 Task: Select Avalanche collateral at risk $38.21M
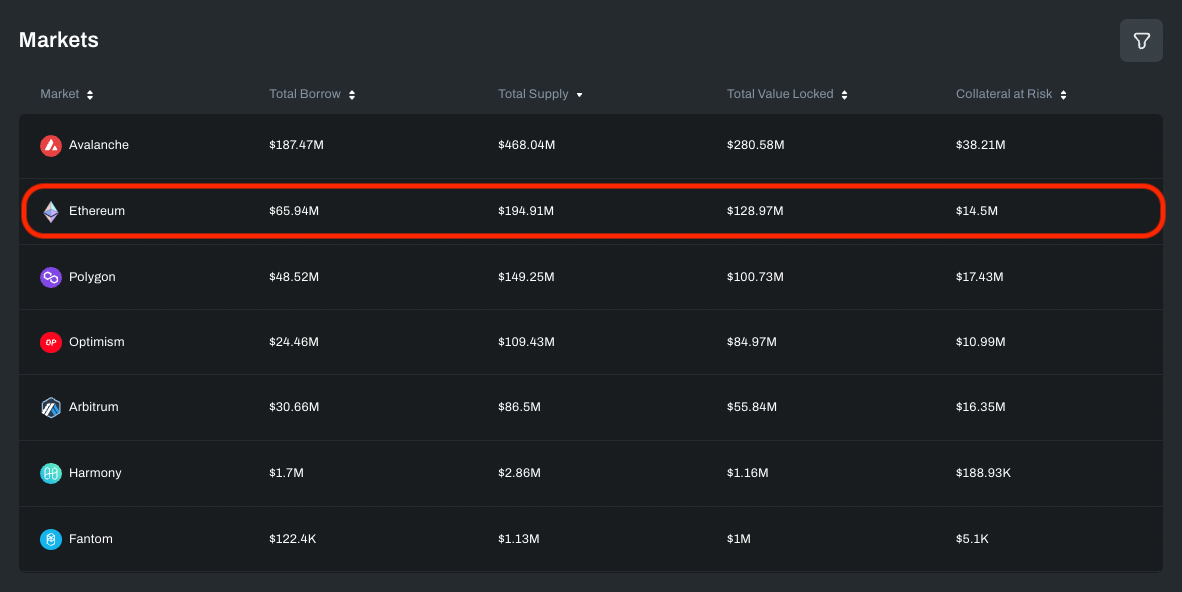click(981, 145)
